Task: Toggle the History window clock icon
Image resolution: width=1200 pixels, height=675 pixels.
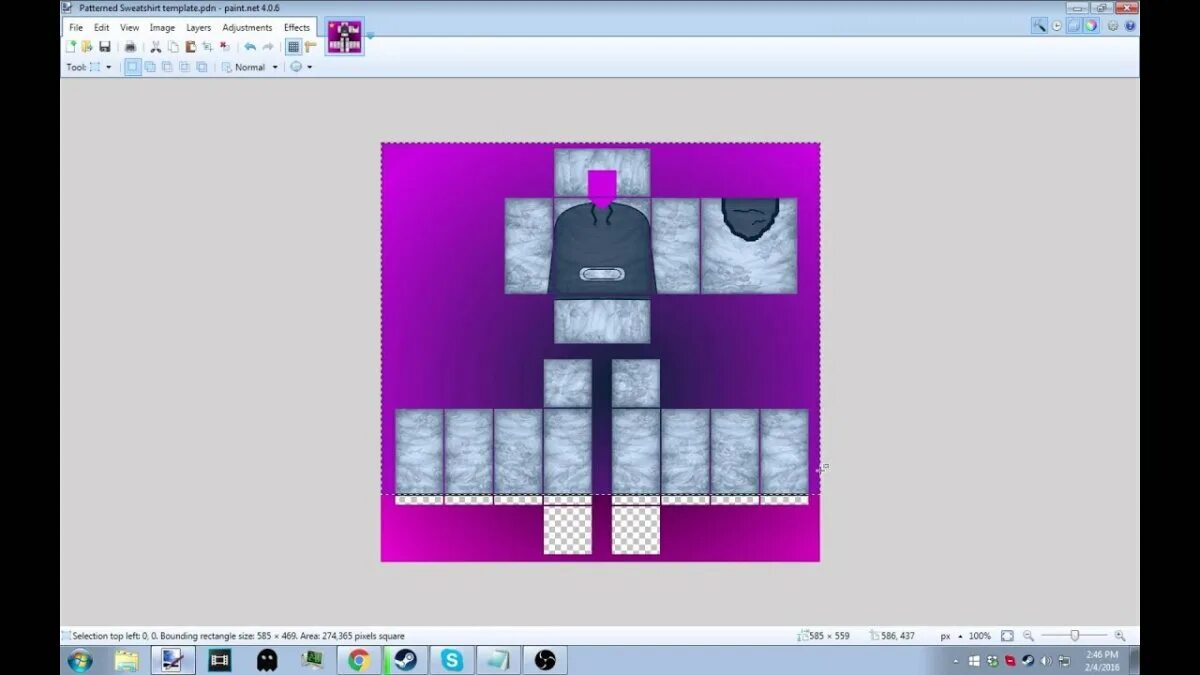Action: [1057, 26]
